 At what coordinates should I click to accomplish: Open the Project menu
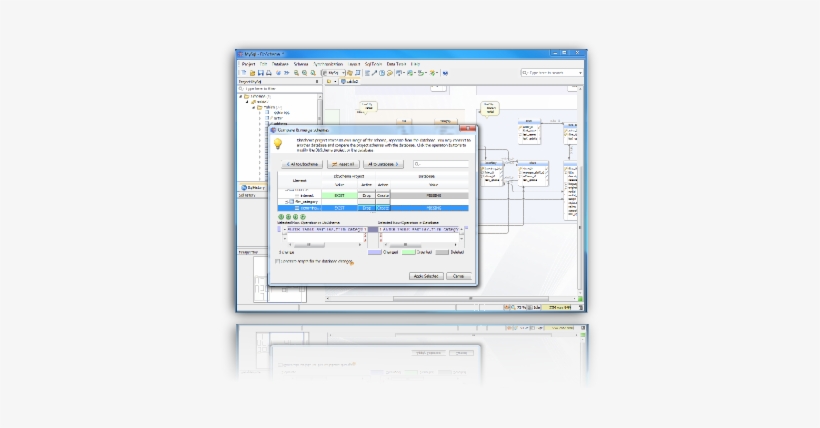[248, 64]
